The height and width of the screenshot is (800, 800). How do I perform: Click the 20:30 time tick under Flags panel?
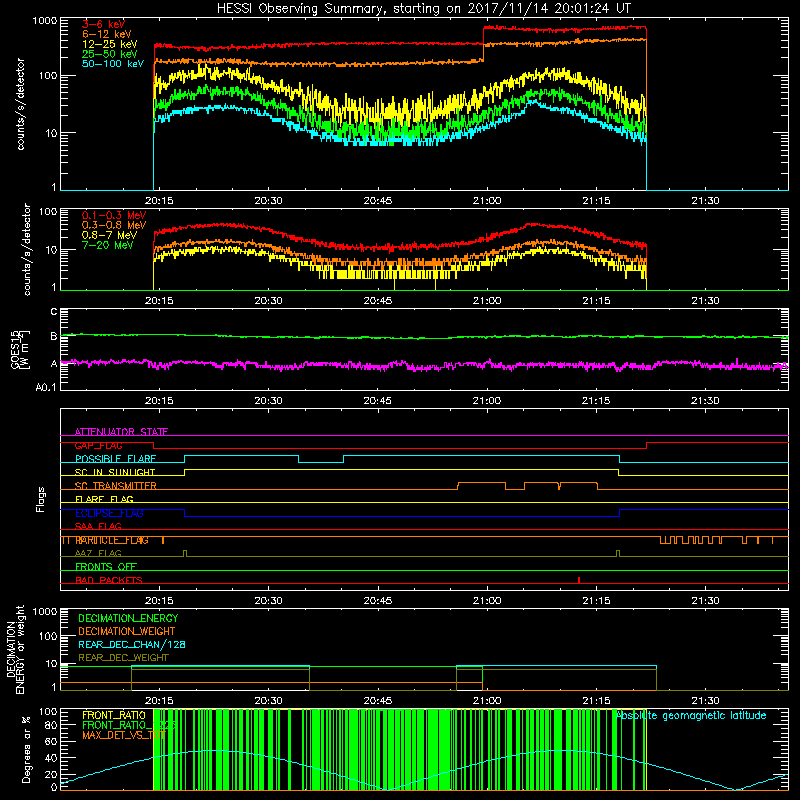[268, 601]
